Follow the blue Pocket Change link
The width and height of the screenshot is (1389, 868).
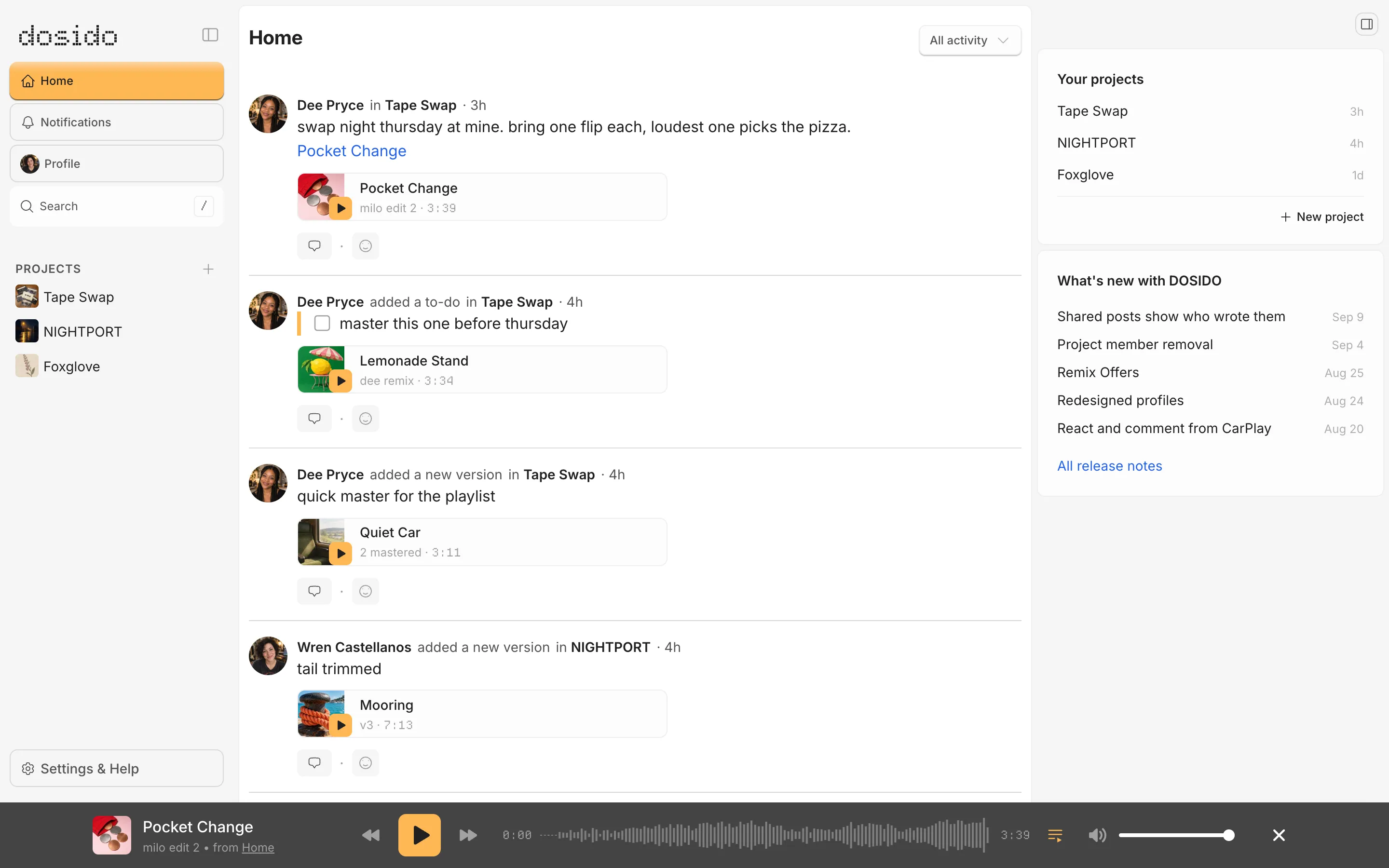pos(351,151)
